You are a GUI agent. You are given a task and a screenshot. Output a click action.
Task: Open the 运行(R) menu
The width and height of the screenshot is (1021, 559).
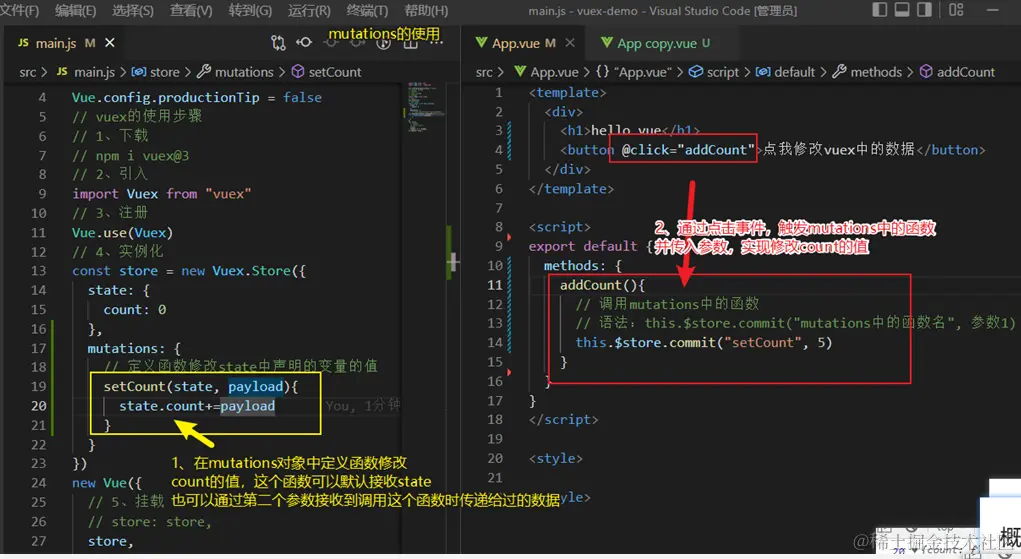tap(309, 10)
